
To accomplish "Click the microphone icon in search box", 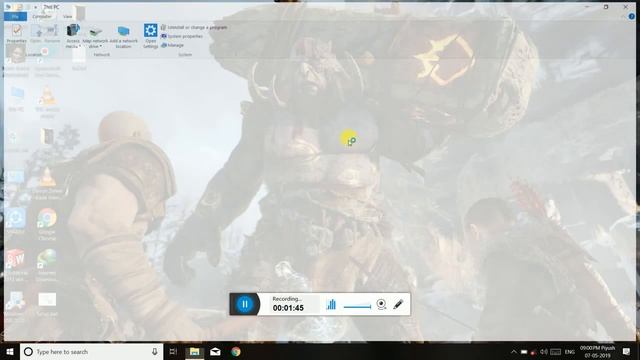I will pyautogui.click(x=155, y=351).
